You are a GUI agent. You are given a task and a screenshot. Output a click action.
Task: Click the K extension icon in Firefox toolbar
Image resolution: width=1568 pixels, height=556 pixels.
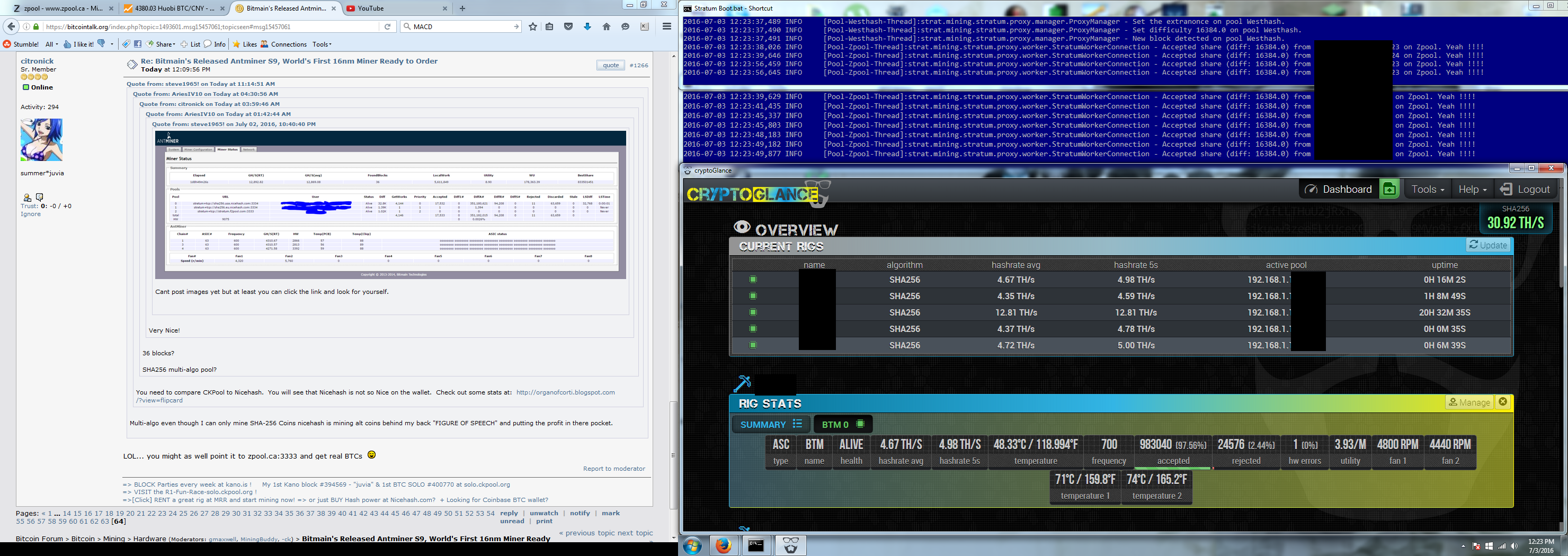pyautogui.click(x=645, y=27)
